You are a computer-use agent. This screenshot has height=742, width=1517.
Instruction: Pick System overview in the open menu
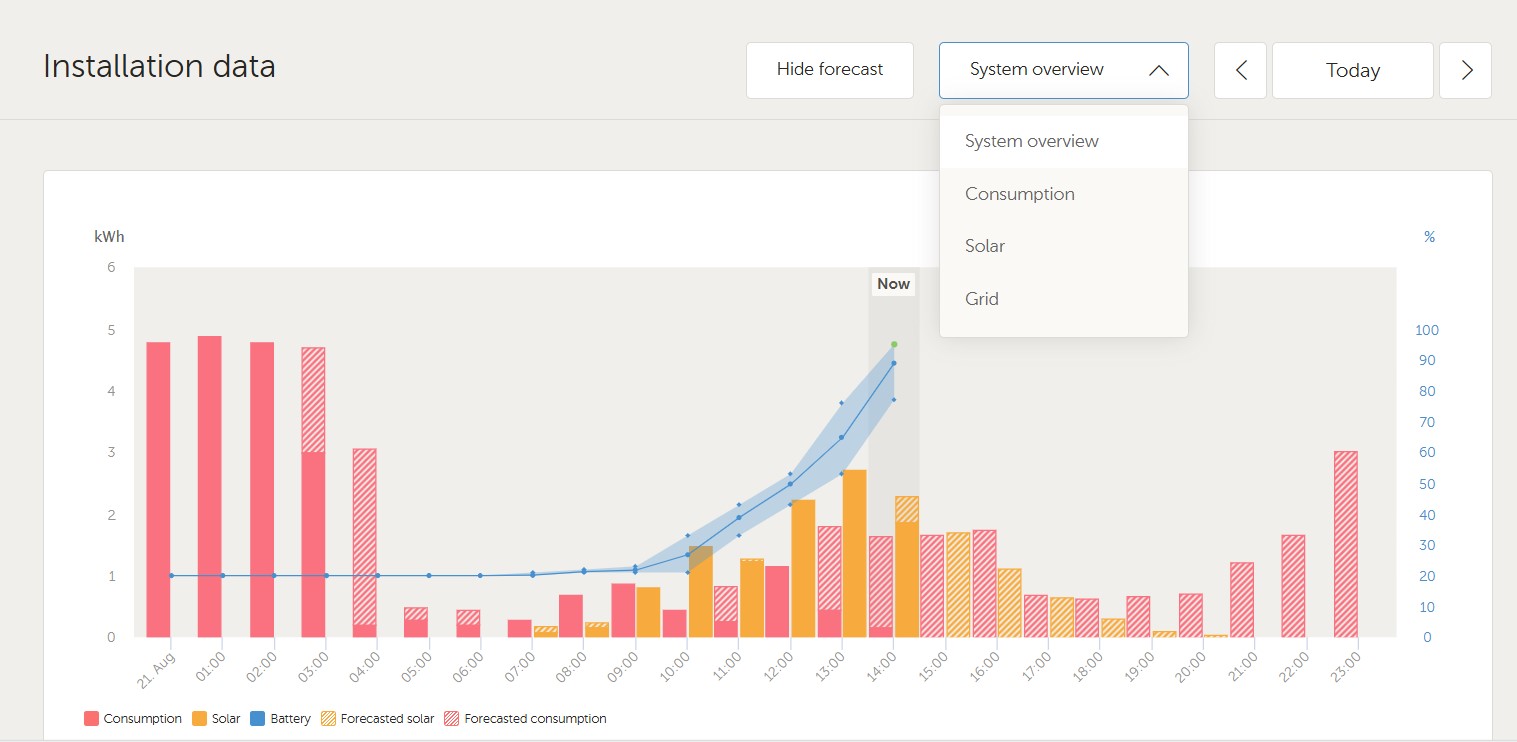1031,141
